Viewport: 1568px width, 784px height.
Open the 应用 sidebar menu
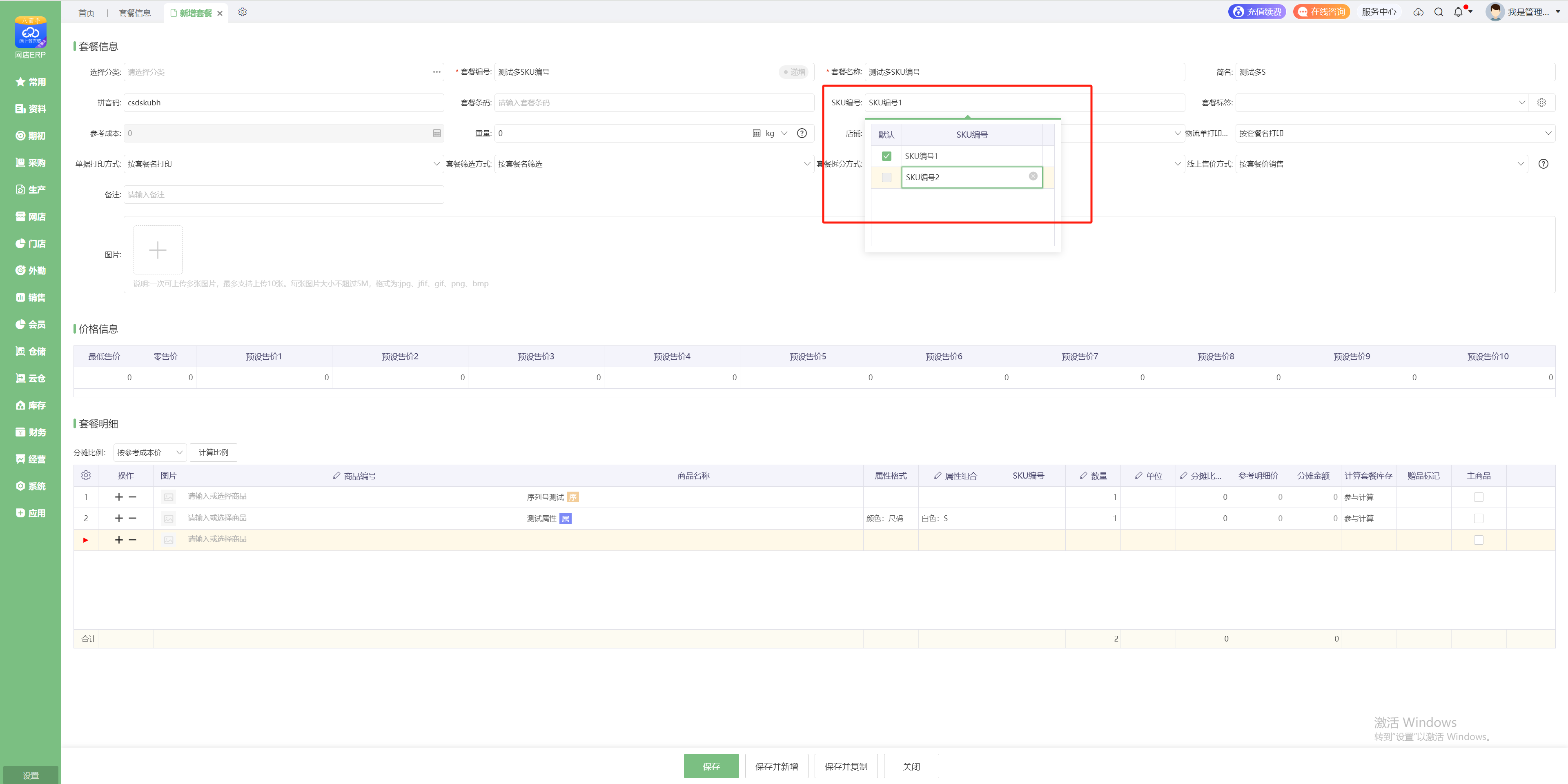pos(31,513)
